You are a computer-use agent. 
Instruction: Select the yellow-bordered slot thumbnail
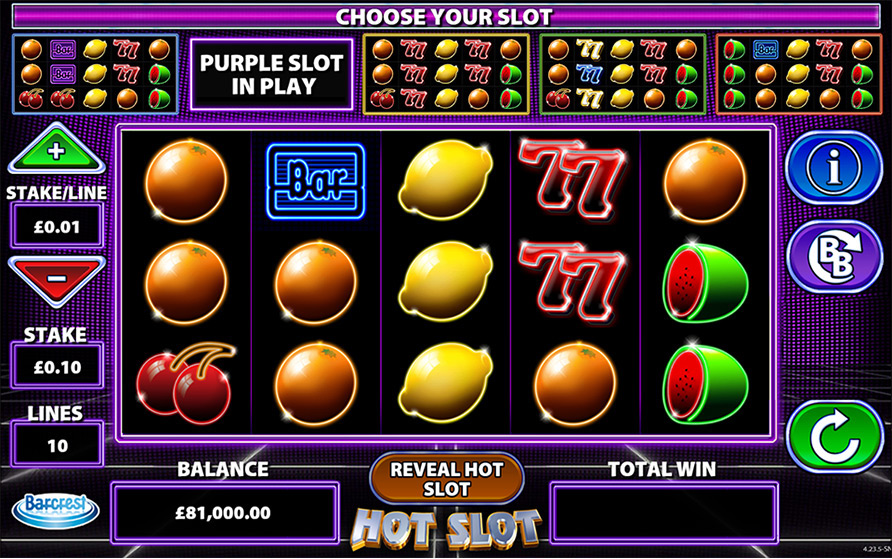click(447, 74)
